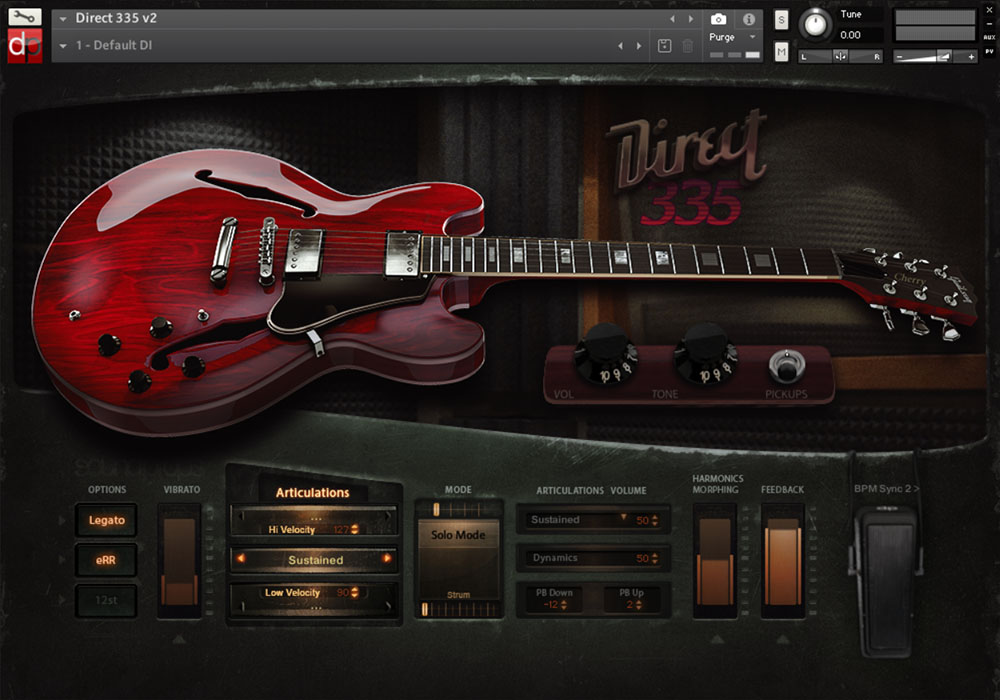The image size is (1000, 700).
Task: Click the 1 - Default DI snapshot name
Action: tap(114, 45)
